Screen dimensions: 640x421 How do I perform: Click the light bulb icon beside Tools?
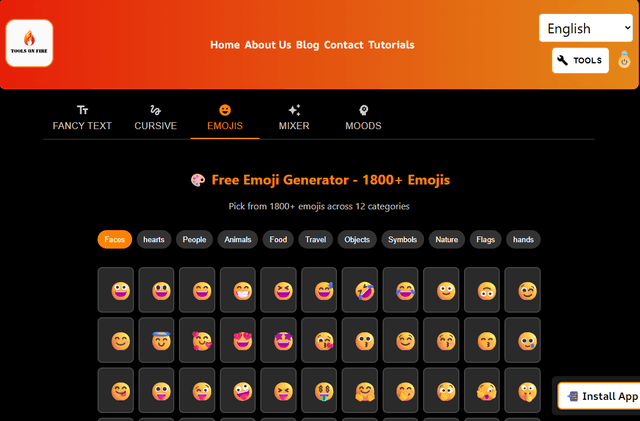pyautogui.click(x=623, y=60)
